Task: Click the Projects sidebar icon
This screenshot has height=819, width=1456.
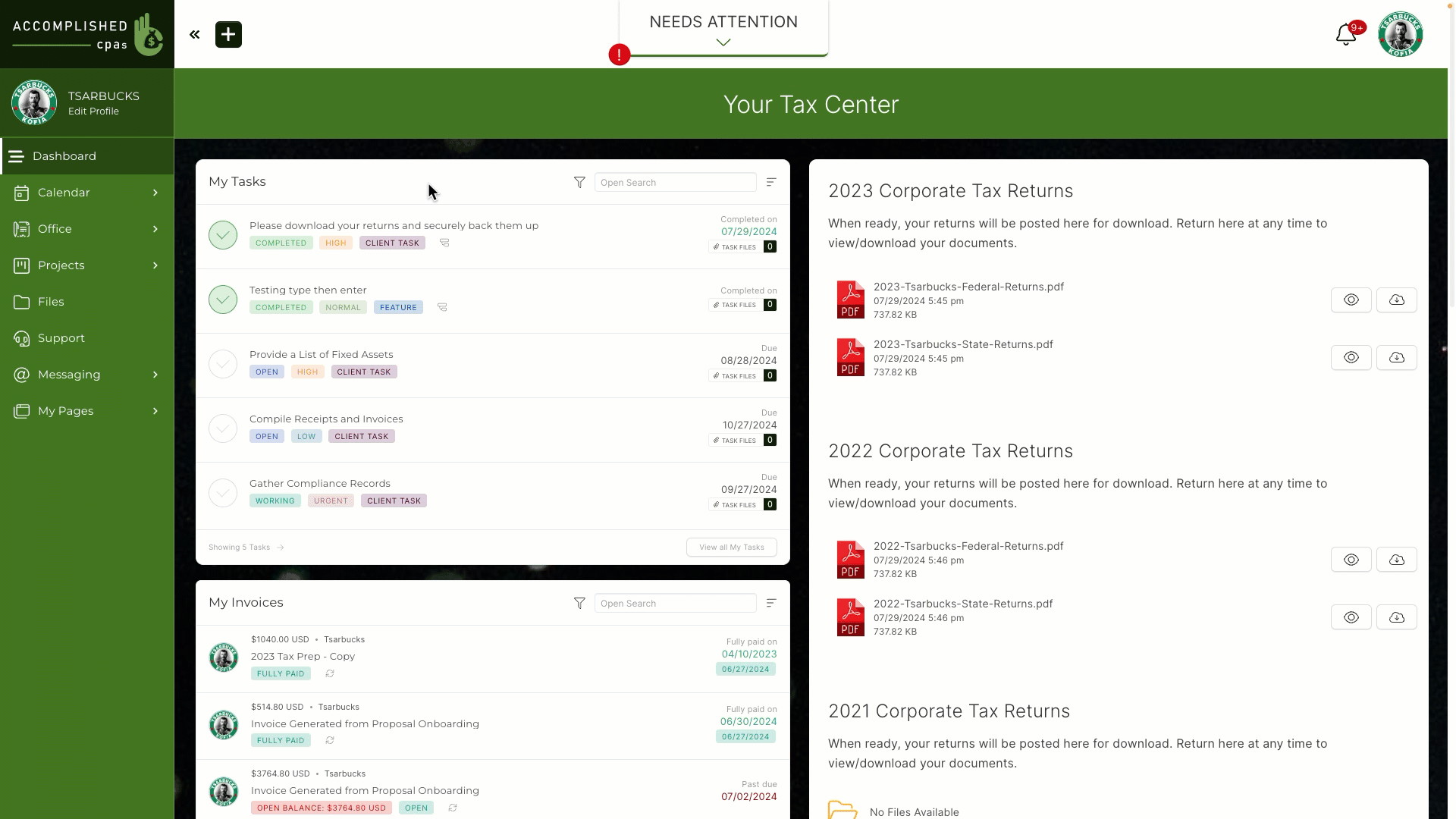Action: pyautogui.click(x=21, y=265)
